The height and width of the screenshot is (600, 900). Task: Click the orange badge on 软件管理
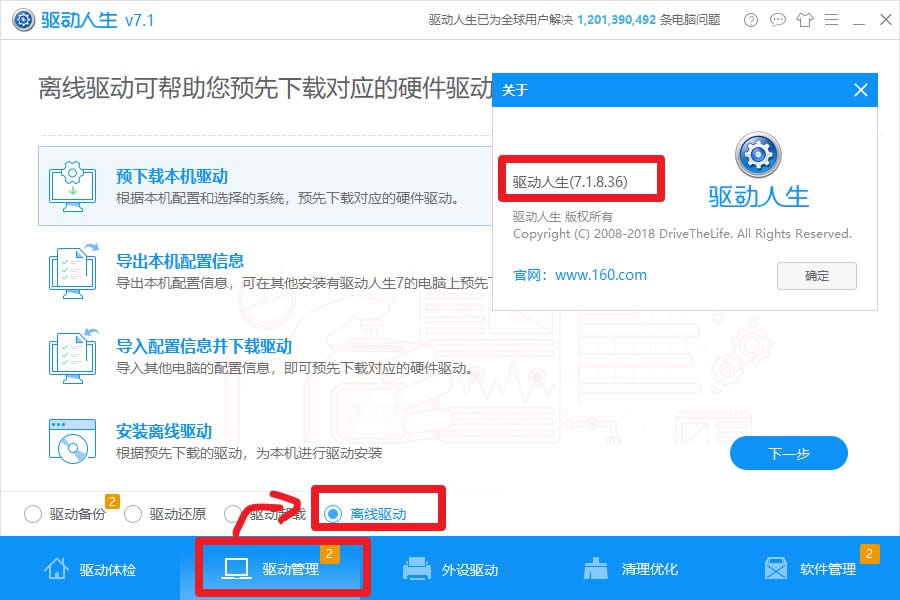pyautogui.click(x=869, y=553)
